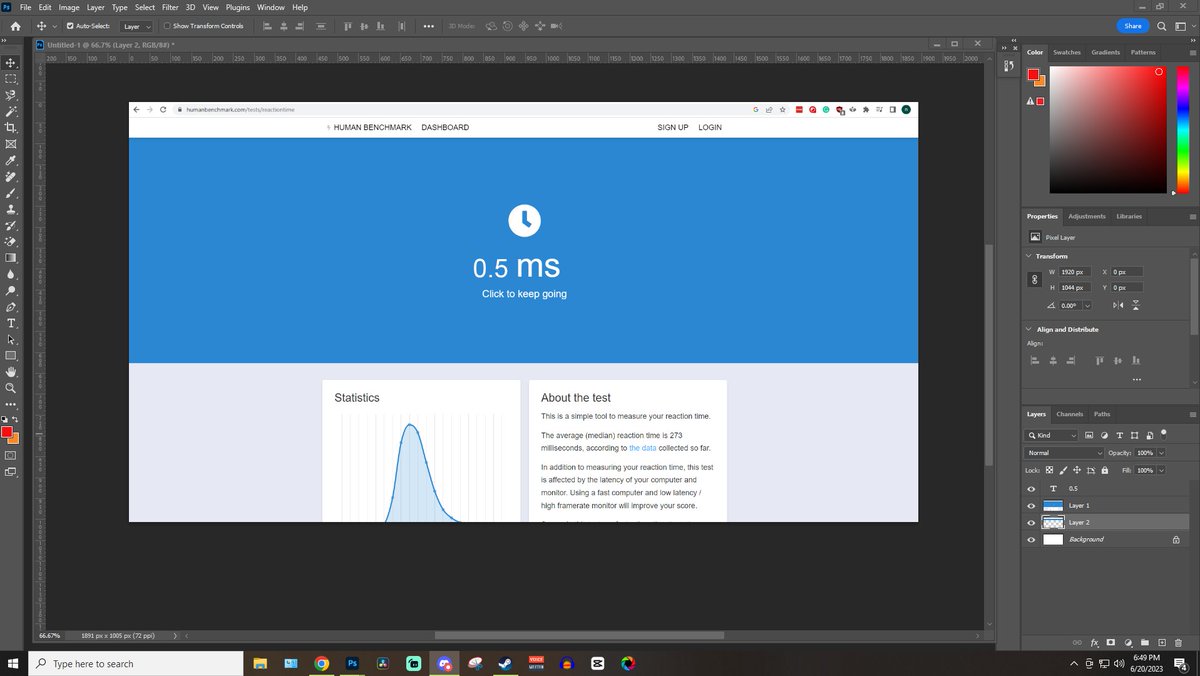1200x676 pixels.
Task: Select the Move tool in toolbar
Action: 11,62
